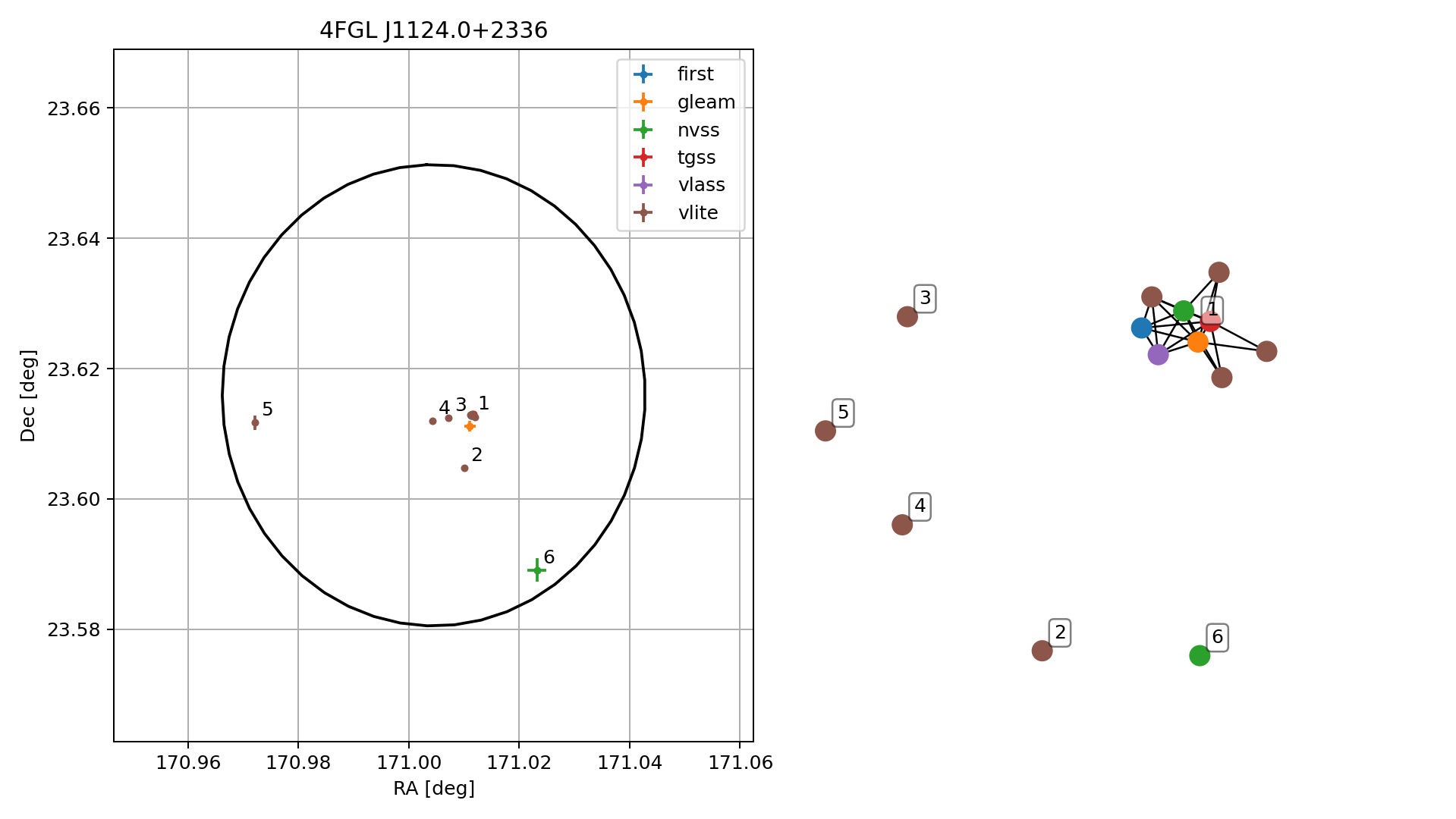Click the number 2 annotation in sky plot

tap(476, 455)
